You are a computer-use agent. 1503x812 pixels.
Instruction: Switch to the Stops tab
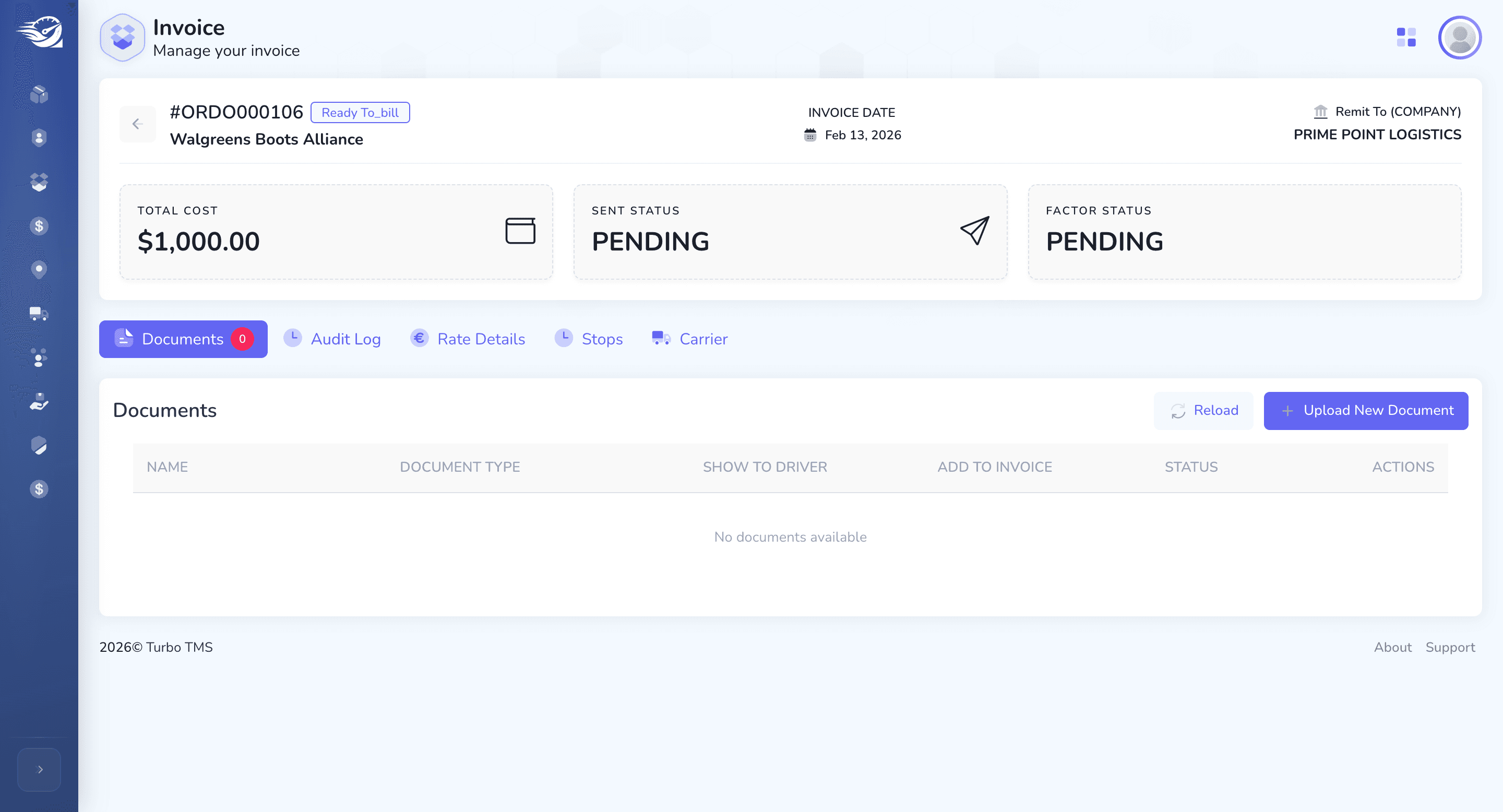(x=588, y=339)
